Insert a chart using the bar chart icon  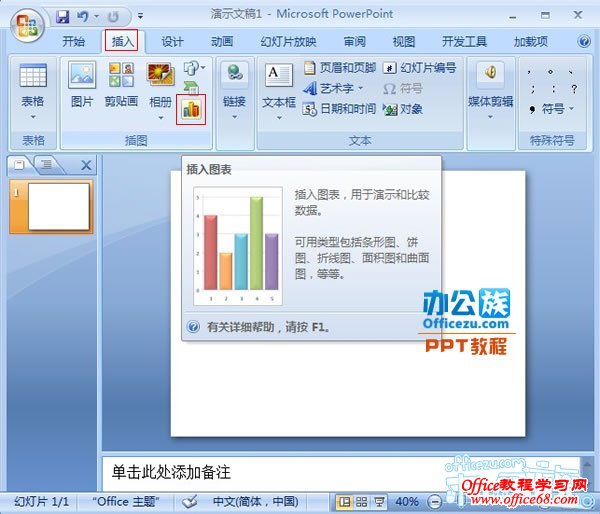(191, 109)
